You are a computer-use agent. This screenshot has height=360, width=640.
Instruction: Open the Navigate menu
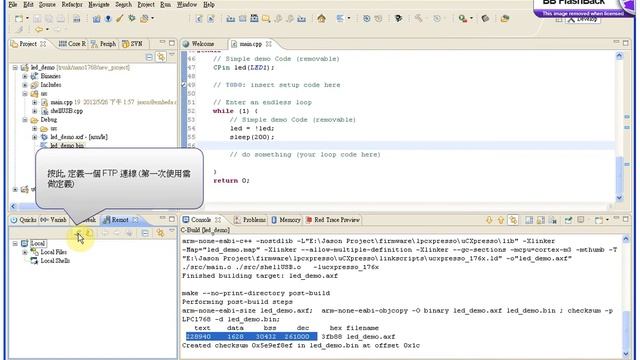[99, 4]
